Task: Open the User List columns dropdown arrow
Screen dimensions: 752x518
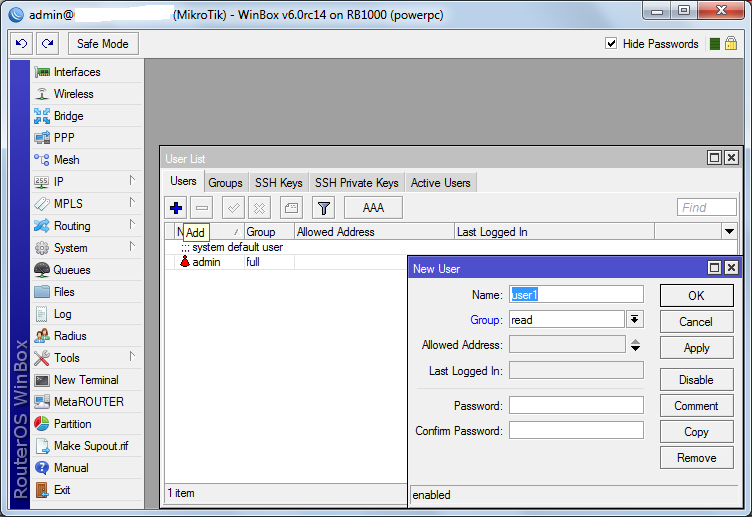Action: point(729,232)
